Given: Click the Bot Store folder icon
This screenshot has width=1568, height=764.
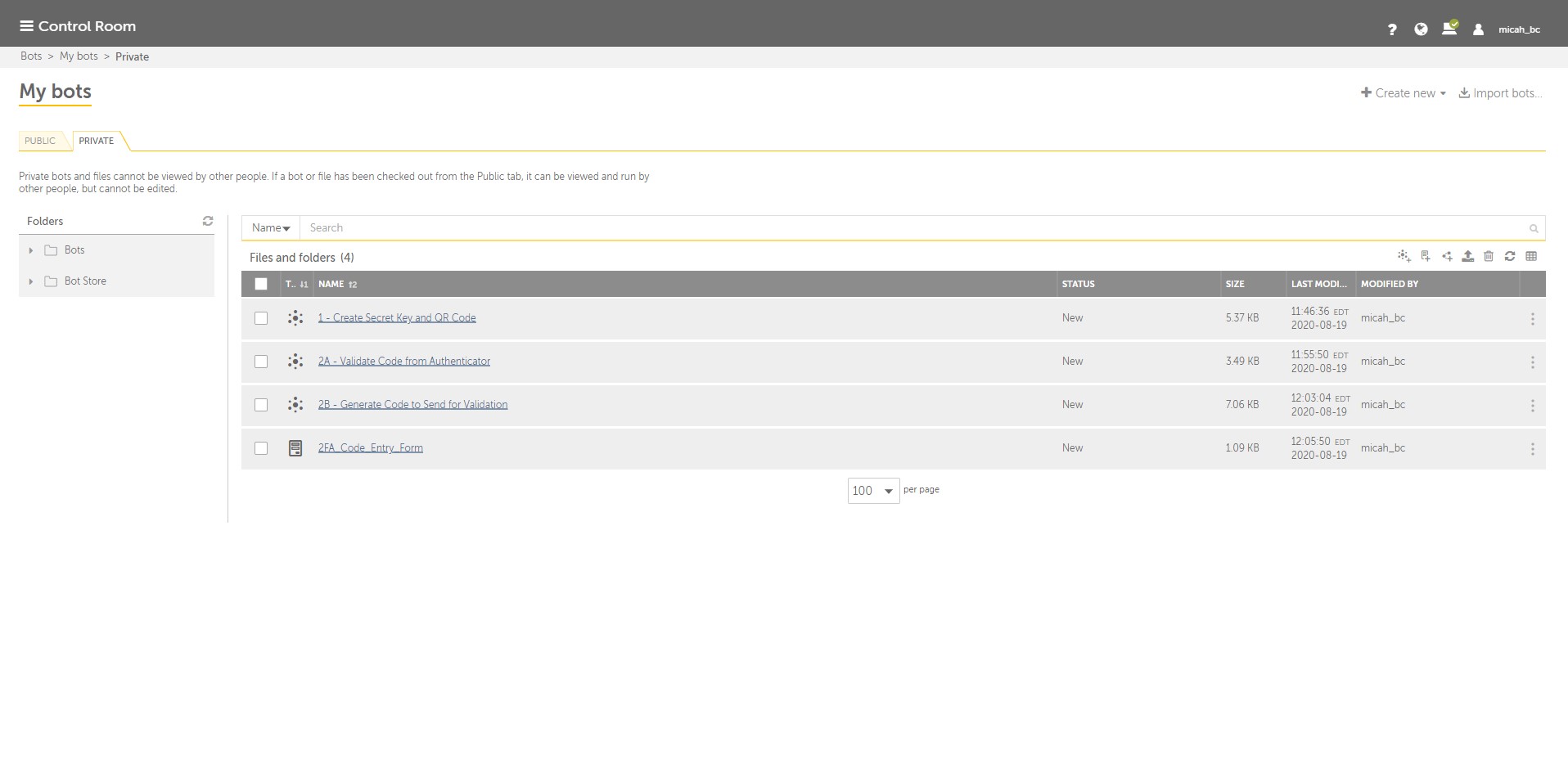Looking at the screenshot, I should pos(51,281).
